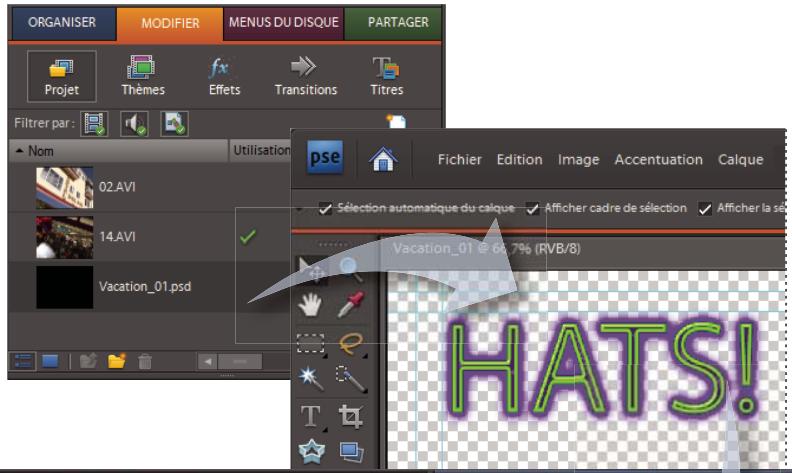Switch to the Modifier tab
792x473 pixels.
pyautogui.click(x=170, y=23)
